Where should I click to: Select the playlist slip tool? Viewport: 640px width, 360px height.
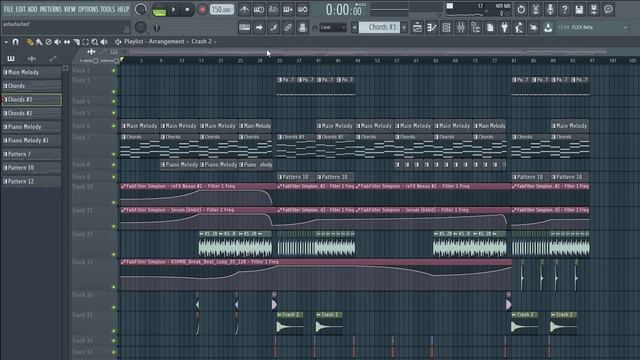point(67,42)
